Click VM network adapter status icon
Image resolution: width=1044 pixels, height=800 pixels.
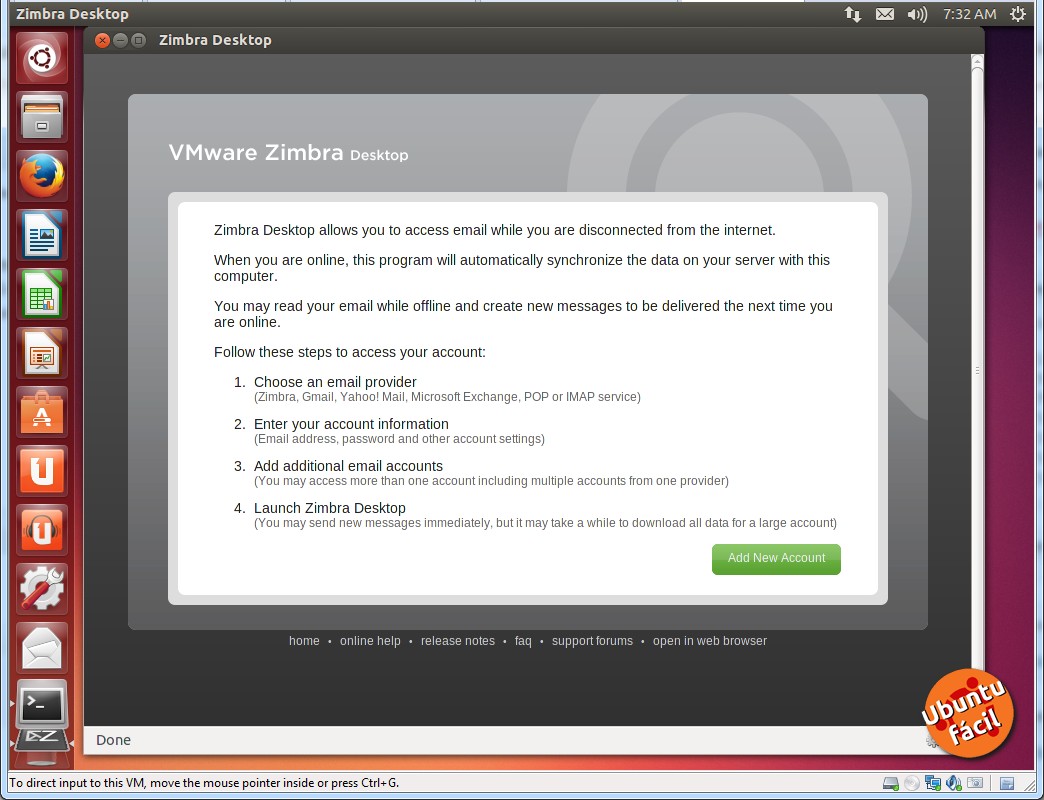(933, 783)
